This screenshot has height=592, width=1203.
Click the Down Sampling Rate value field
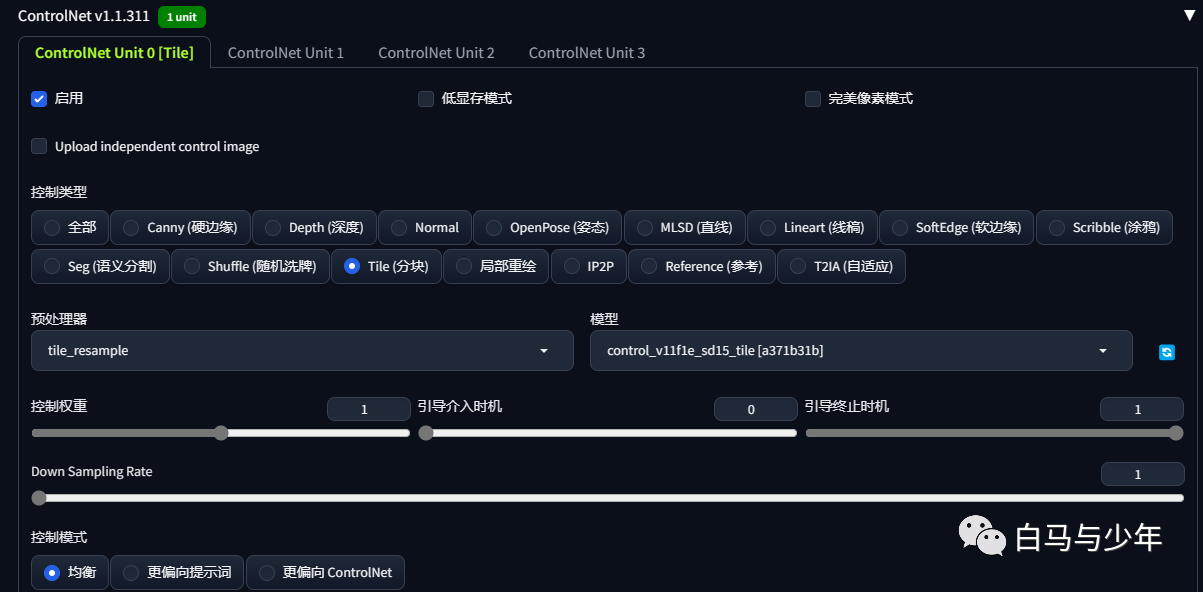(x=1142, y=474)
